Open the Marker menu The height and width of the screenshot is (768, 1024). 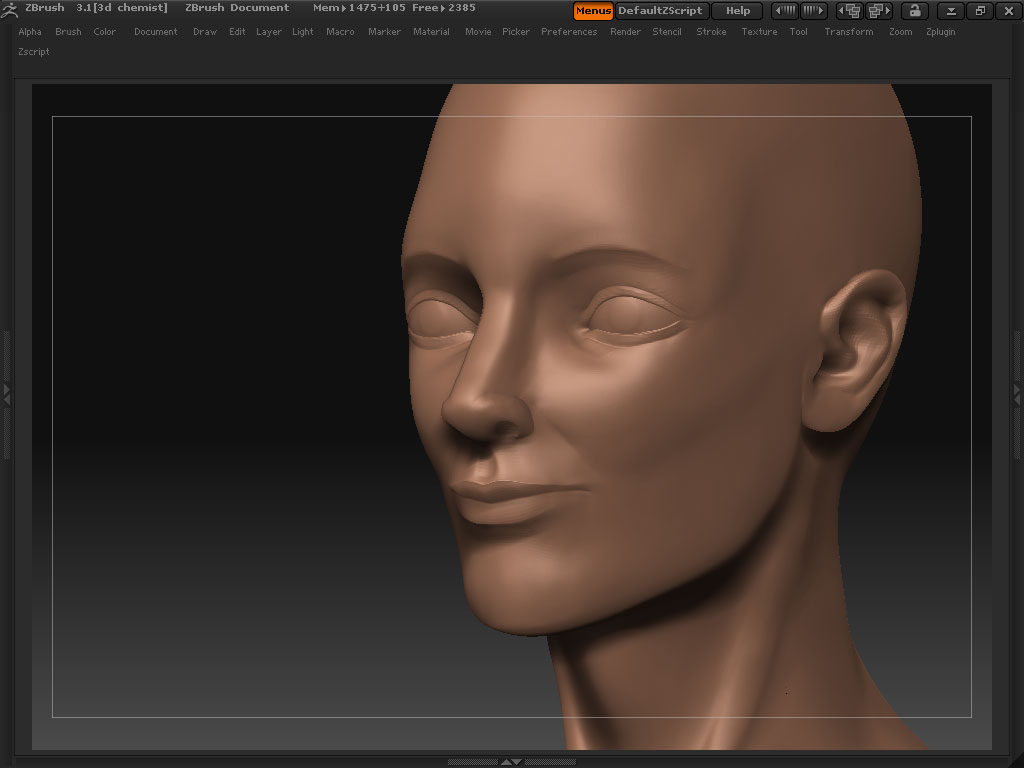pos(384,31)
